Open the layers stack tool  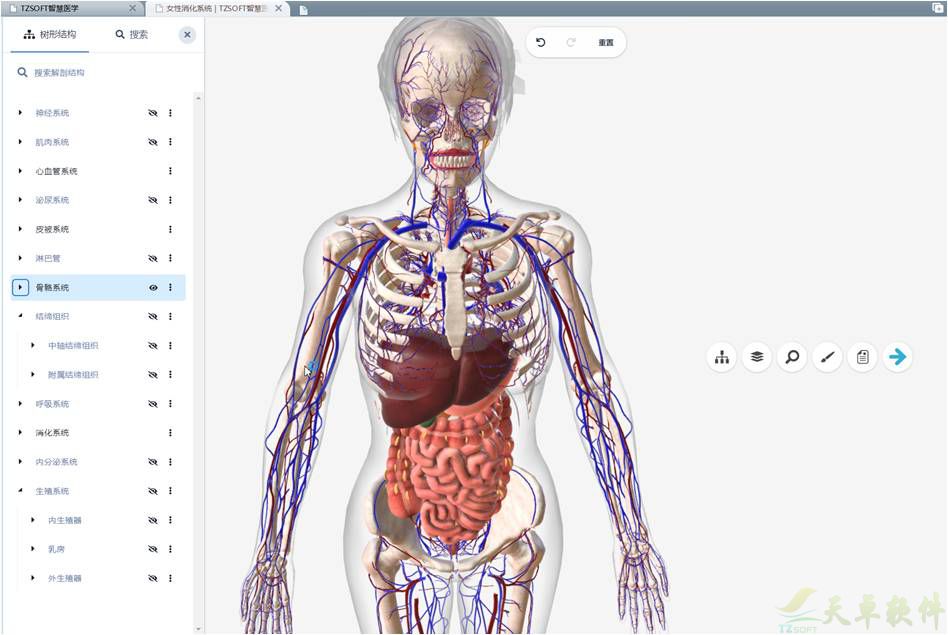(757, 357)
